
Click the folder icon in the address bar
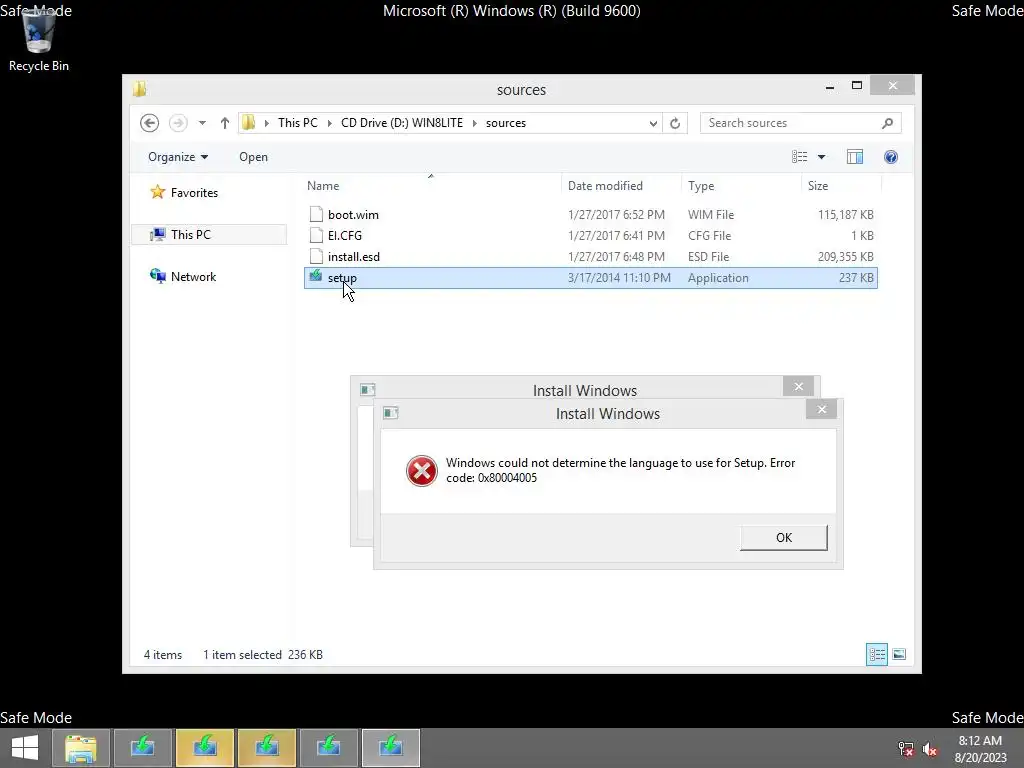249,122
